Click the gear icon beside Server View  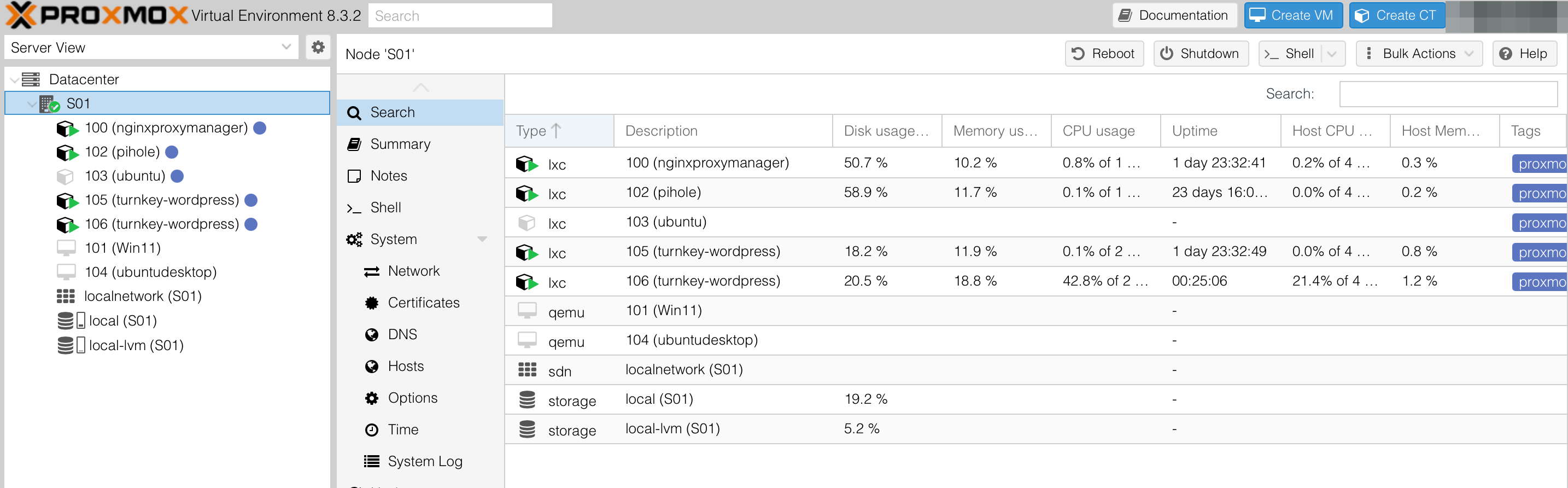[x=317, y=48]
